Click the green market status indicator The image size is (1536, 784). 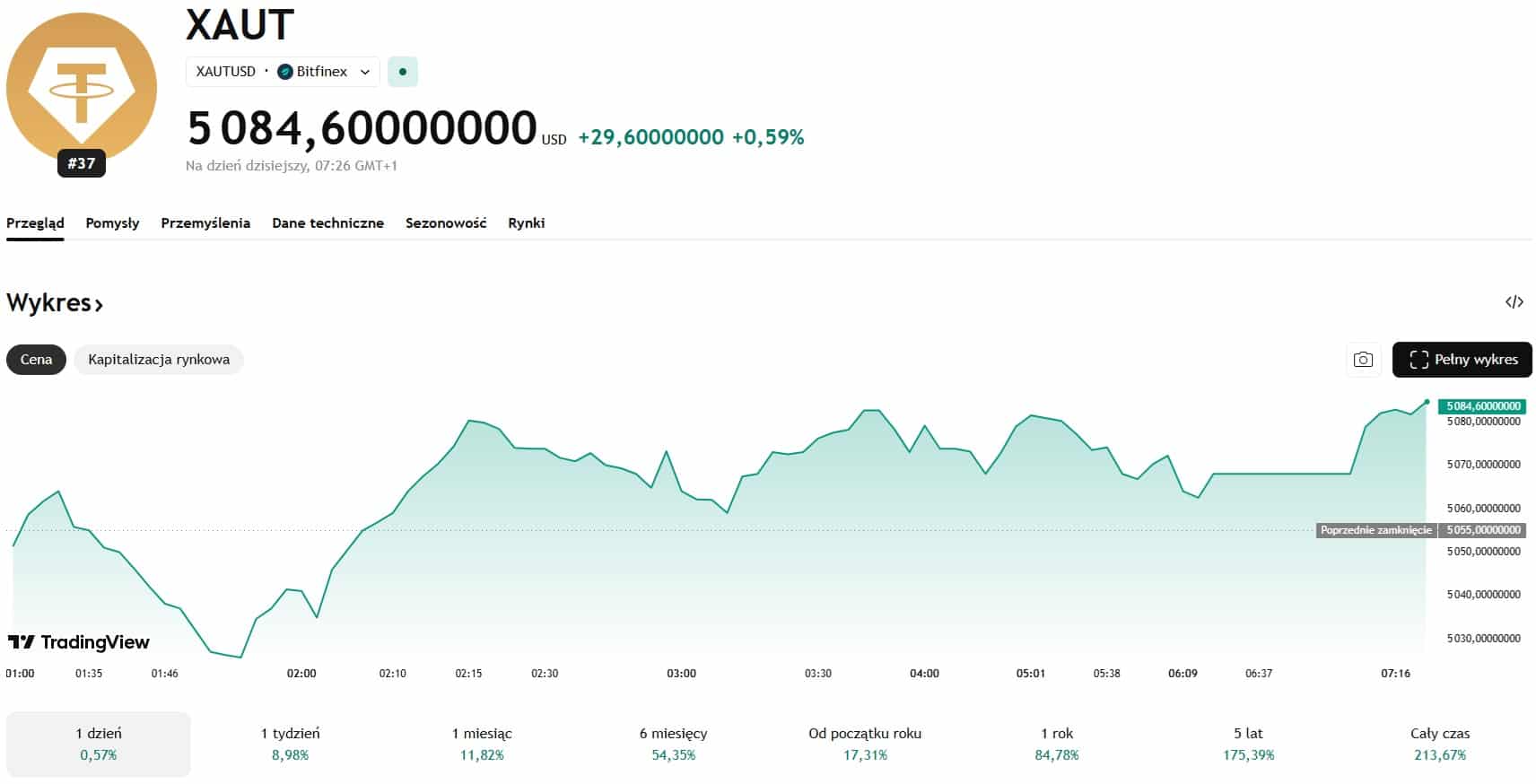[x=403, y=72]
